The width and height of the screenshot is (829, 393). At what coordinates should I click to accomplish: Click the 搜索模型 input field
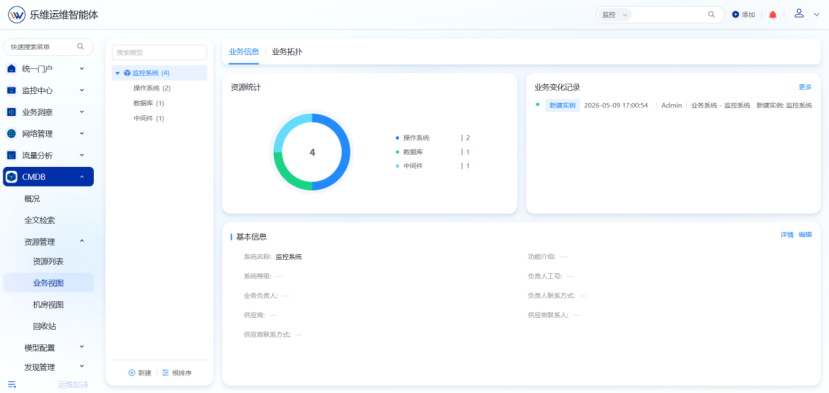(159, 52)
